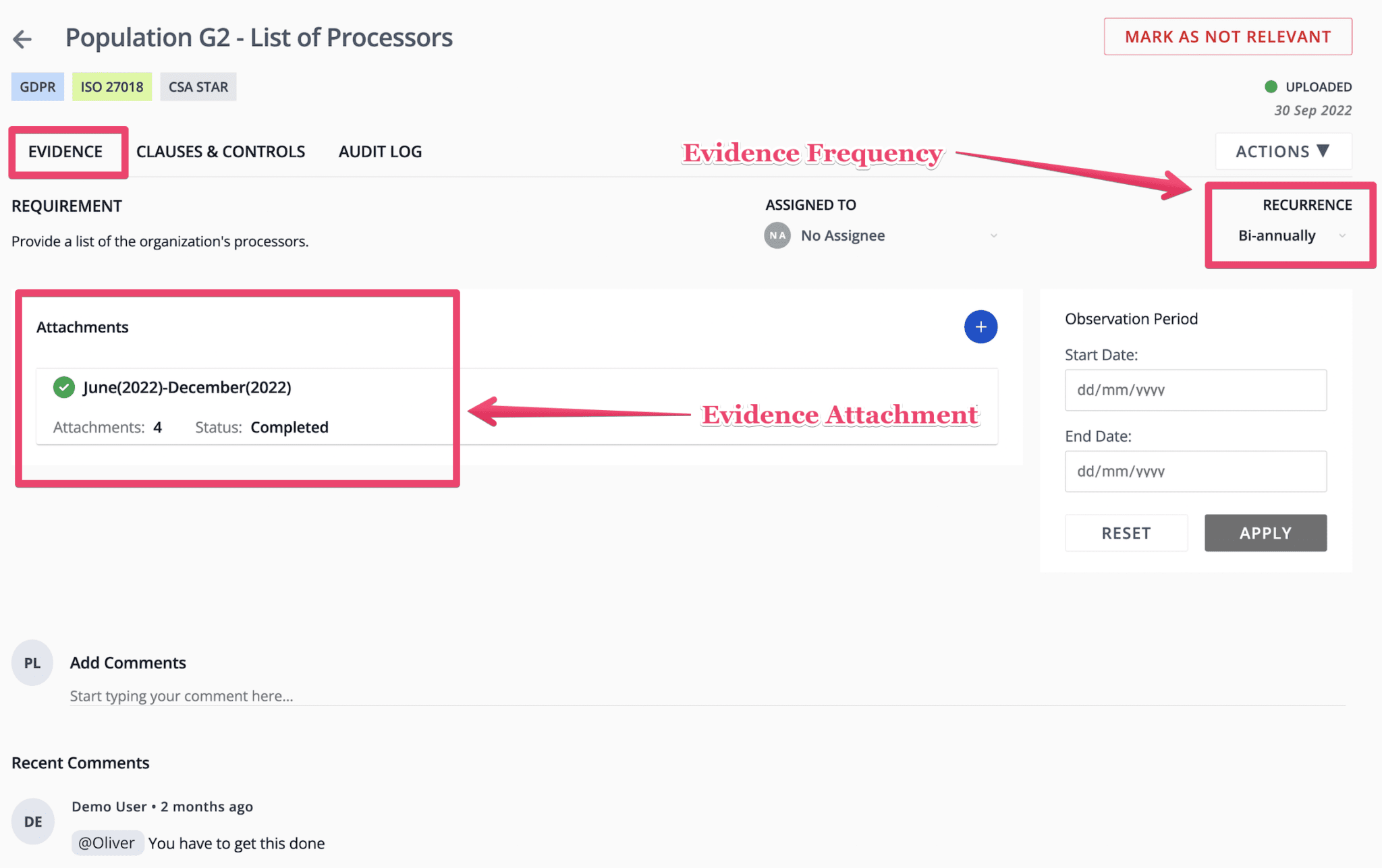Viewport: 1382px width, 868px height.
Task: Click the Add Comments label
Action: 128,663
